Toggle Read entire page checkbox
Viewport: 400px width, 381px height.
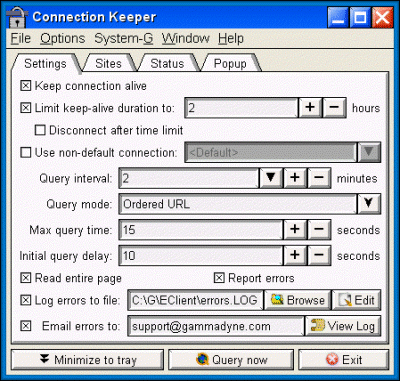[25, 278]
